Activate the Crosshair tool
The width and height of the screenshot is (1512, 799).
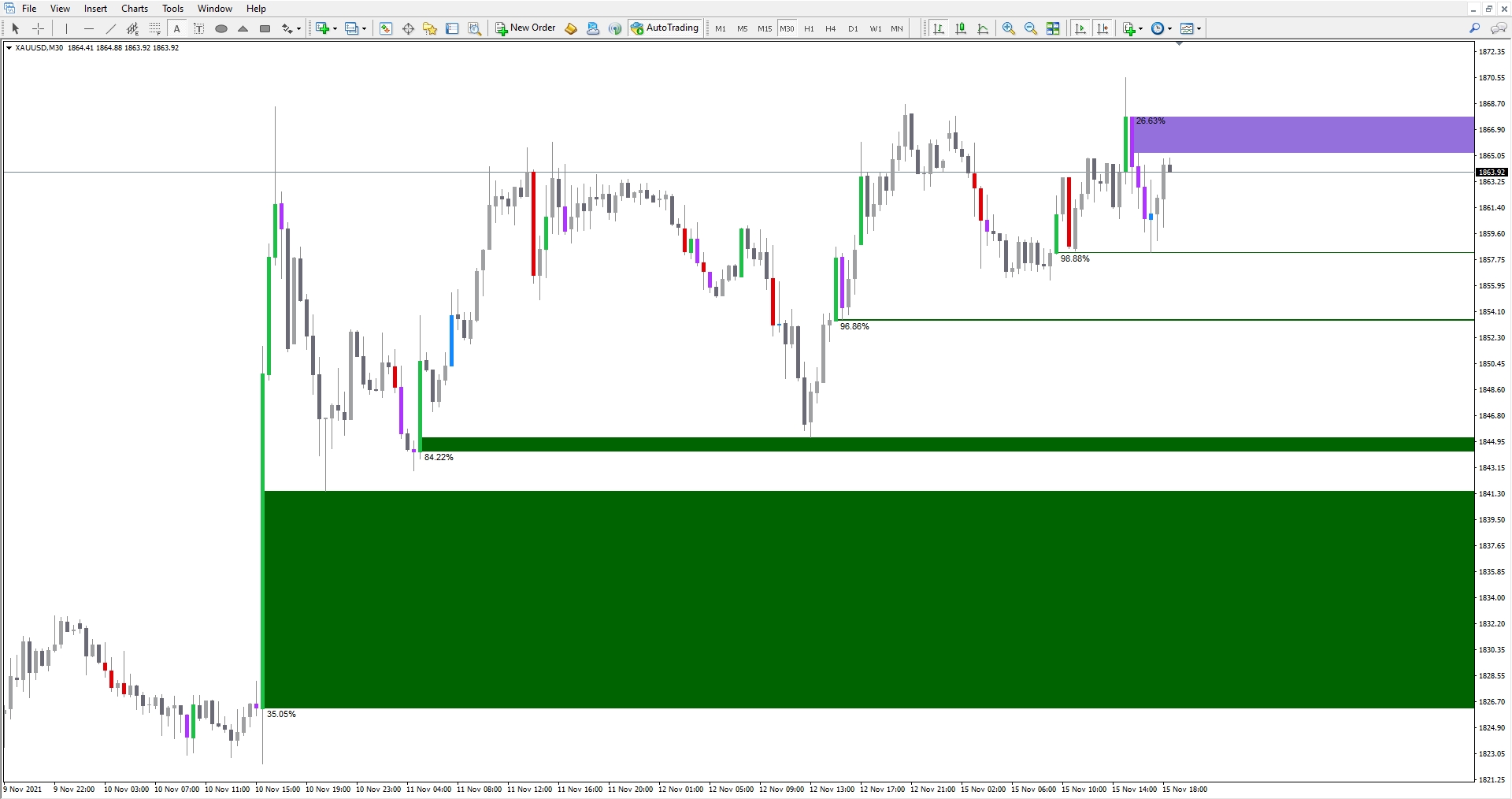38,28
